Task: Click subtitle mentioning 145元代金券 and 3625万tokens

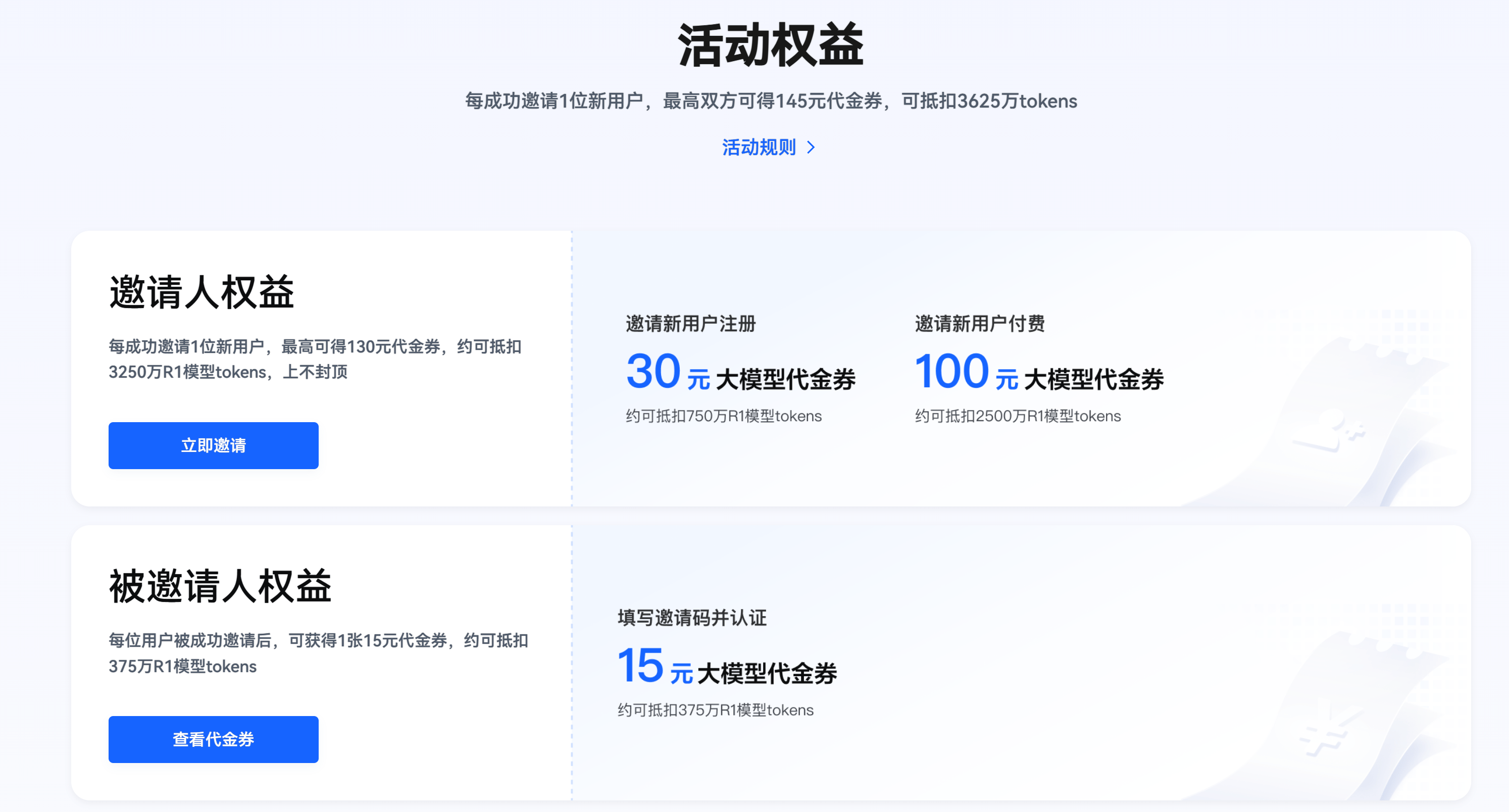Action: [x=771, y=101]
